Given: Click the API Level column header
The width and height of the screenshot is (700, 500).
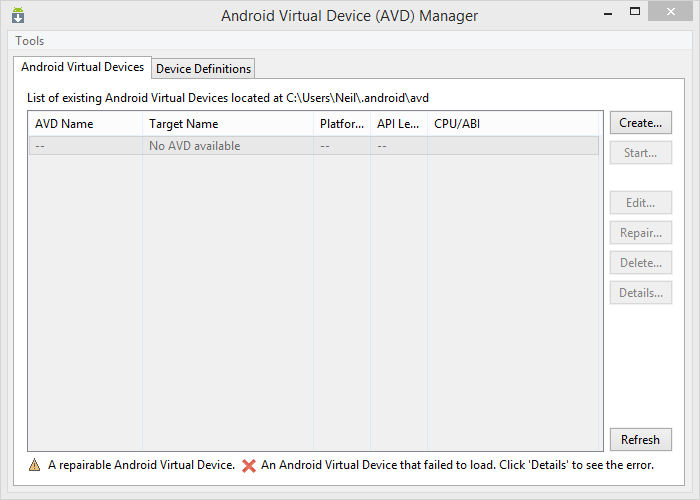Looking at the screenshot, I should (x=398, y=124).
